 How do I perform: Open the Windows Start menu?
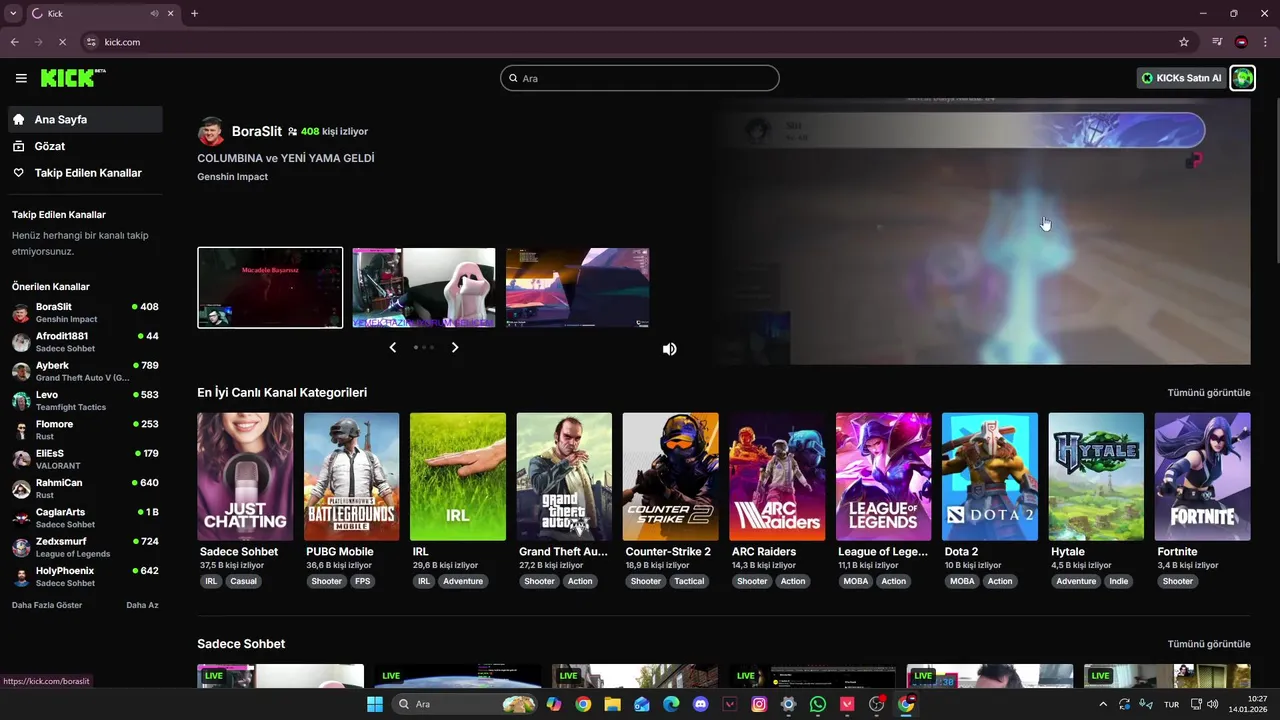point(375,704)
